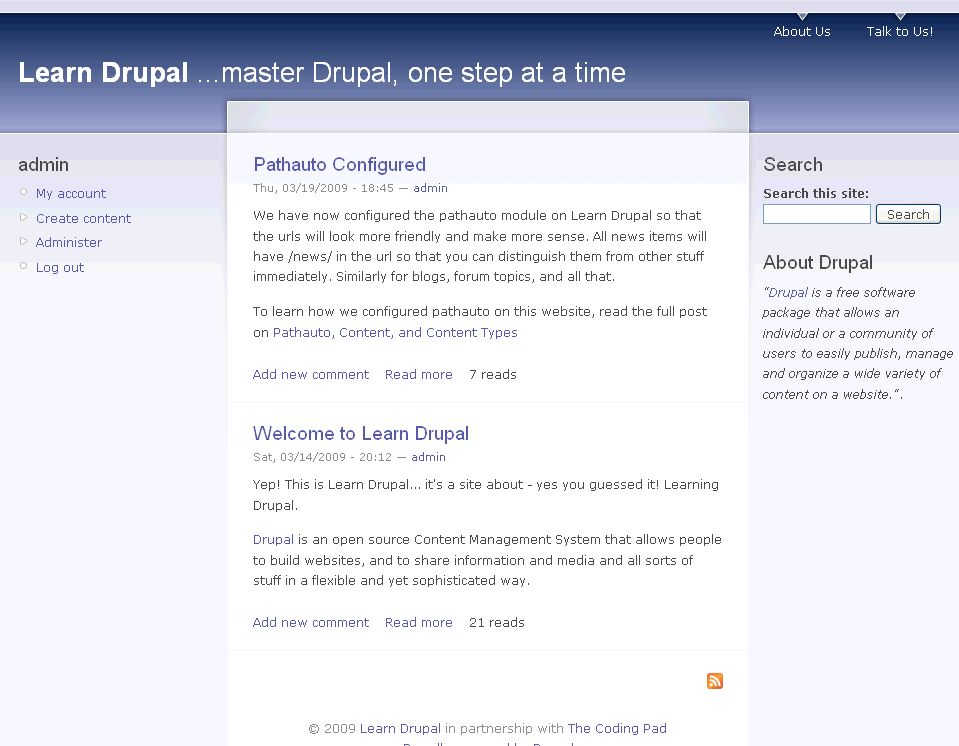959x746 pixels.
Task: Open admin author link under Welcome post
Action: (x=428, y=457)
